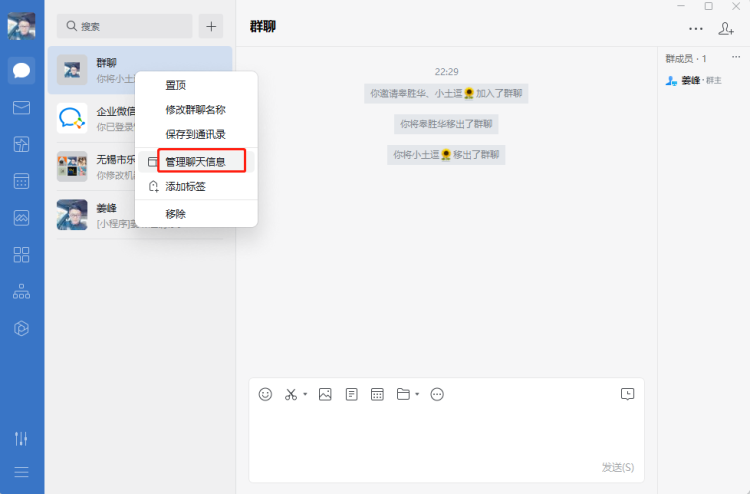This screenshot has height=494, width=750.
Task: Click the plus button next to search
Action: click(211, 26)
